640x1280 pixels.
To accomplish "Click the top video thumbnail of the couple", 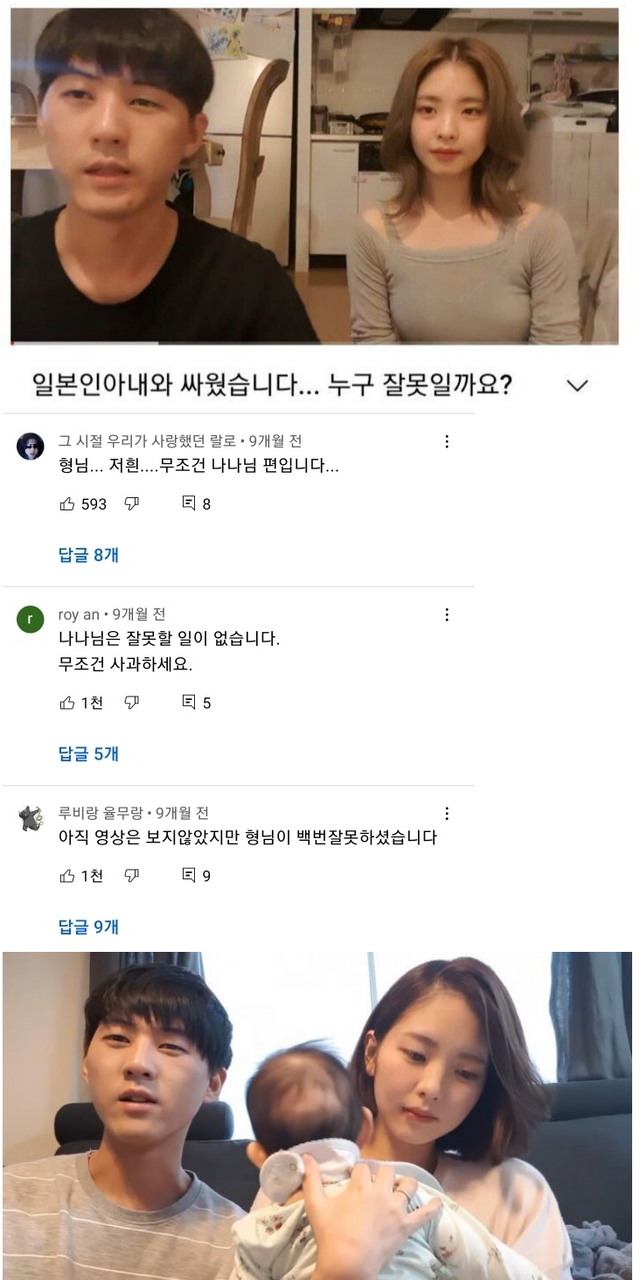I will pyautogui.click(x=314, y=176).
